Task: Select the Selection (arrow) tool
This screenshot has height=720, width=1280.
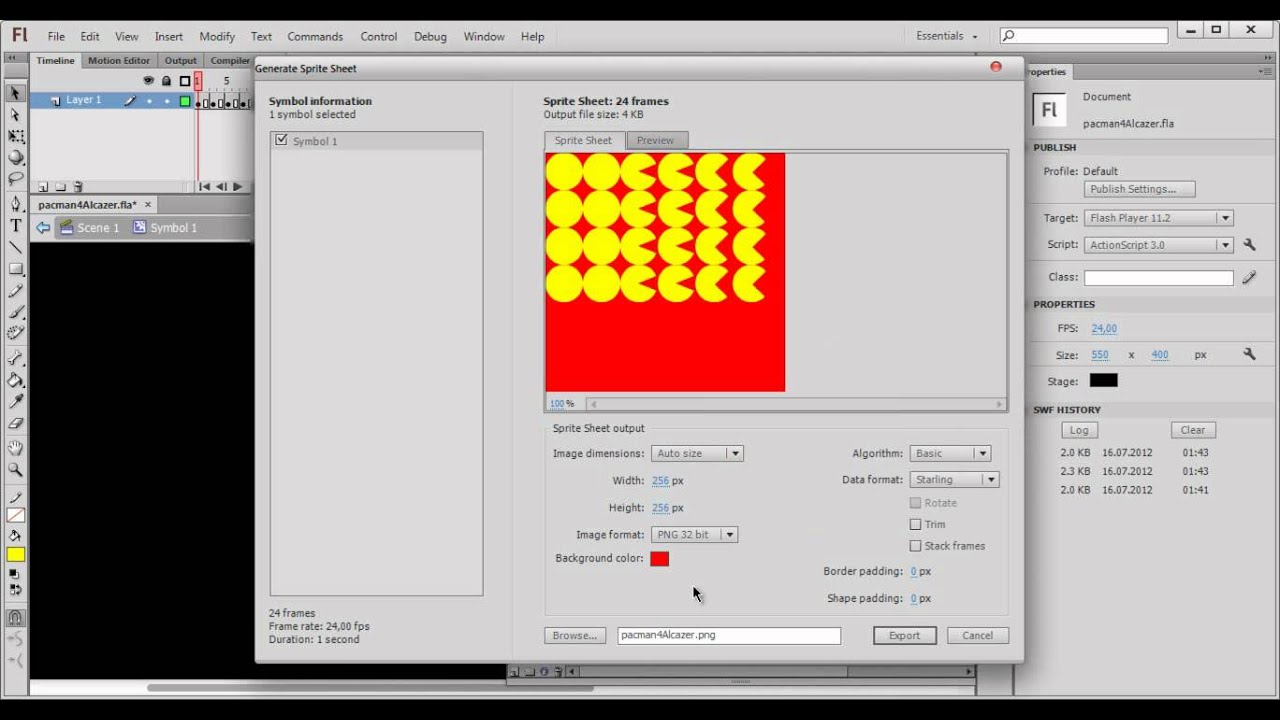Action: [15, 93]
